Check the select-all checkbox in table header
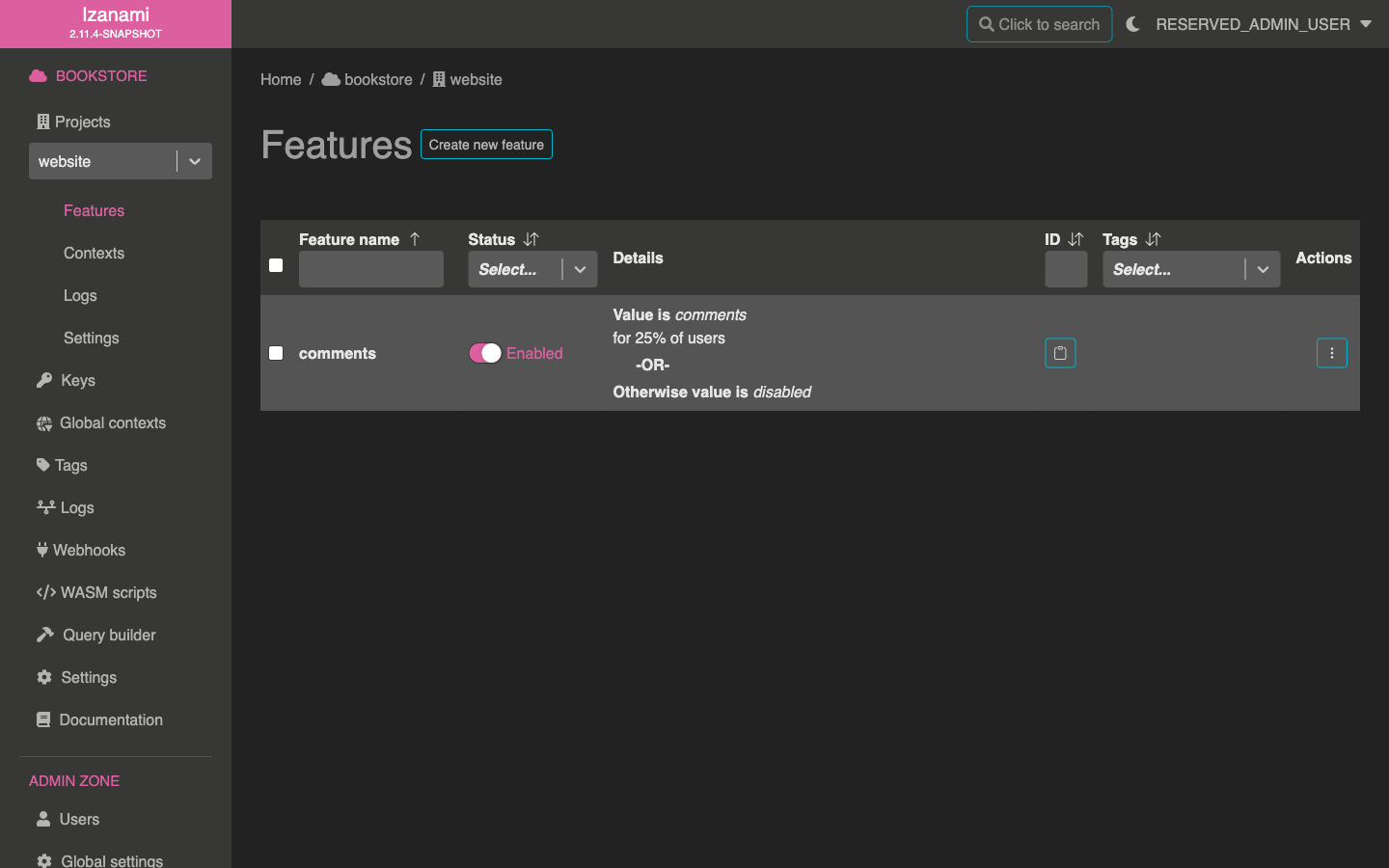1389x868 pixels. coord(276,265)
